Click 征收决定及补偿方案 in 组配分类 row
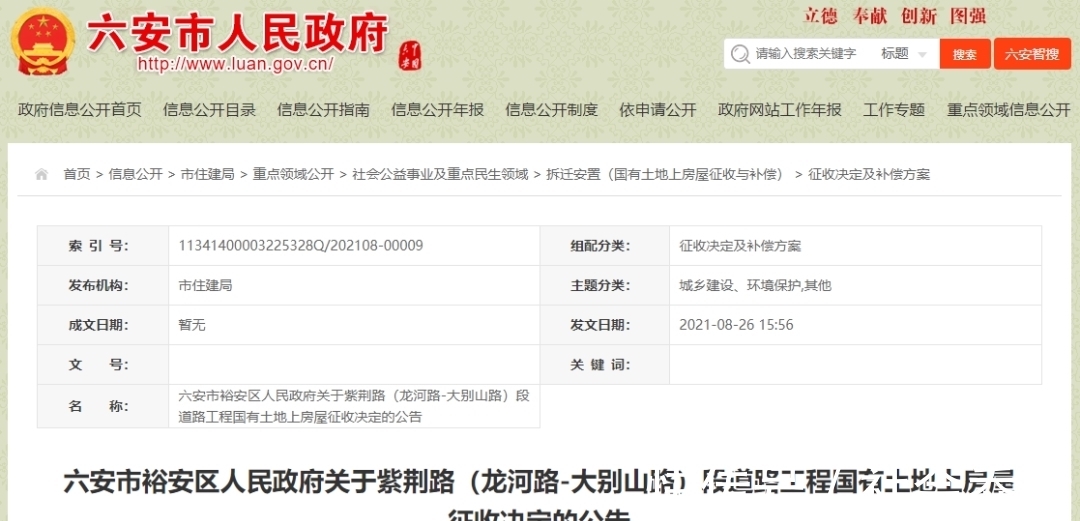Screen dimensions: 1080x521 click(x=740, y=246)
